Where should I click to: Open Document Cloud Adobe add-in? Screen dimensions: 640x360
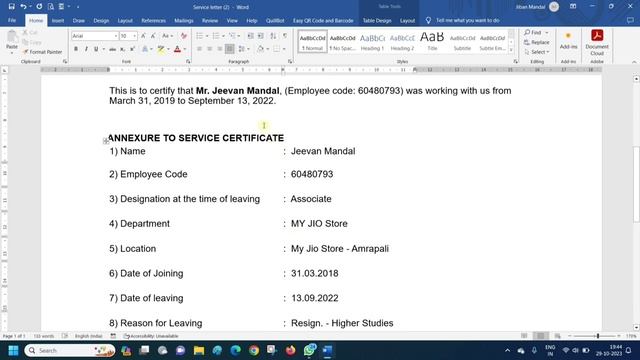pyautogui.click(x=597, y=42)
